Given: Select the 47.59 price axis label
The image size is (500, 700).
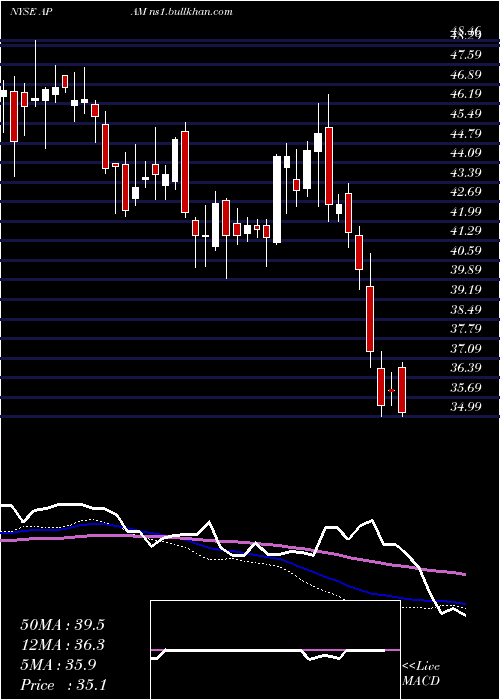Looking at the screenshot, I should [x=466, y=54].
